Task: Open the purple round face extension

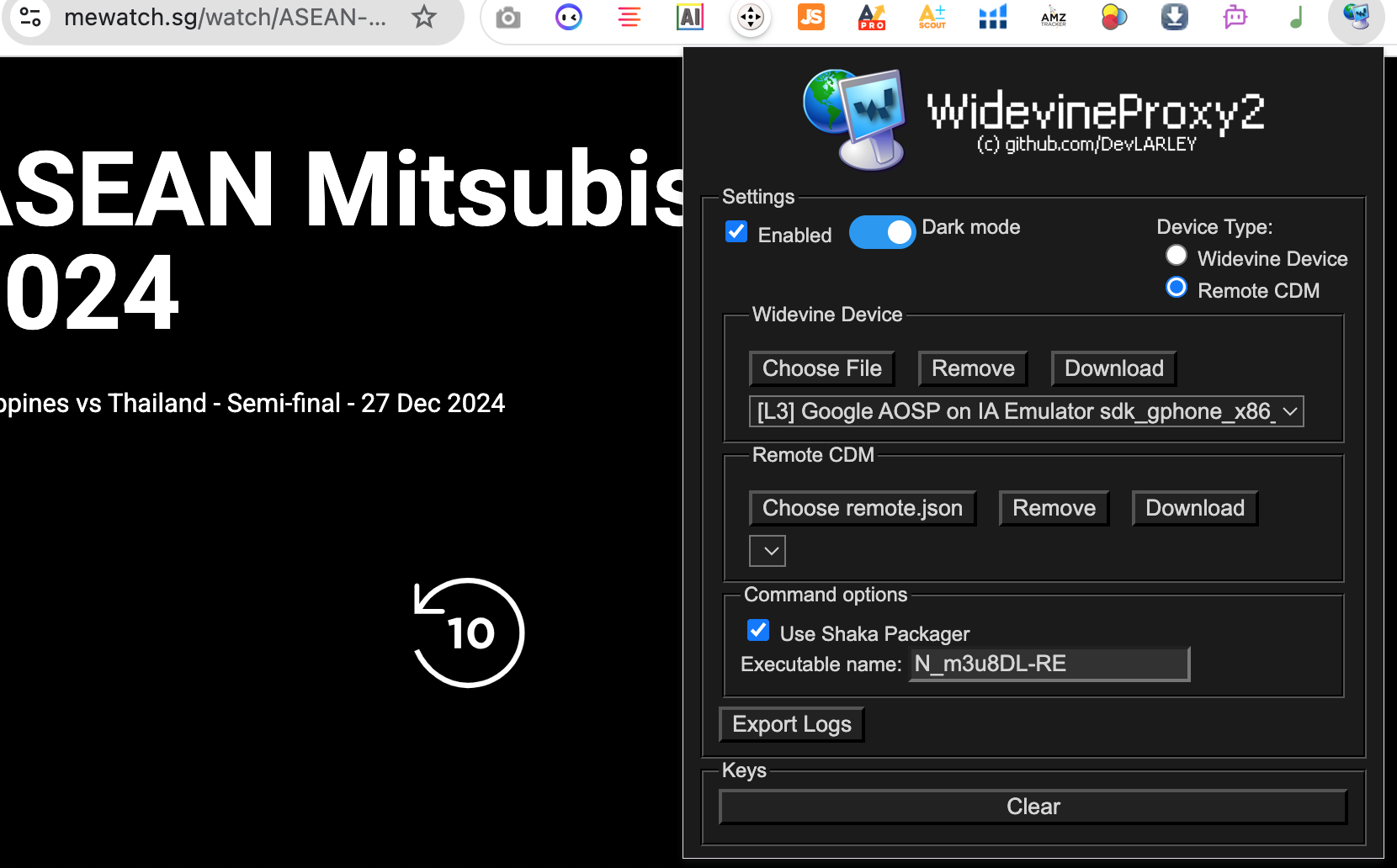Action: [569, 17]
